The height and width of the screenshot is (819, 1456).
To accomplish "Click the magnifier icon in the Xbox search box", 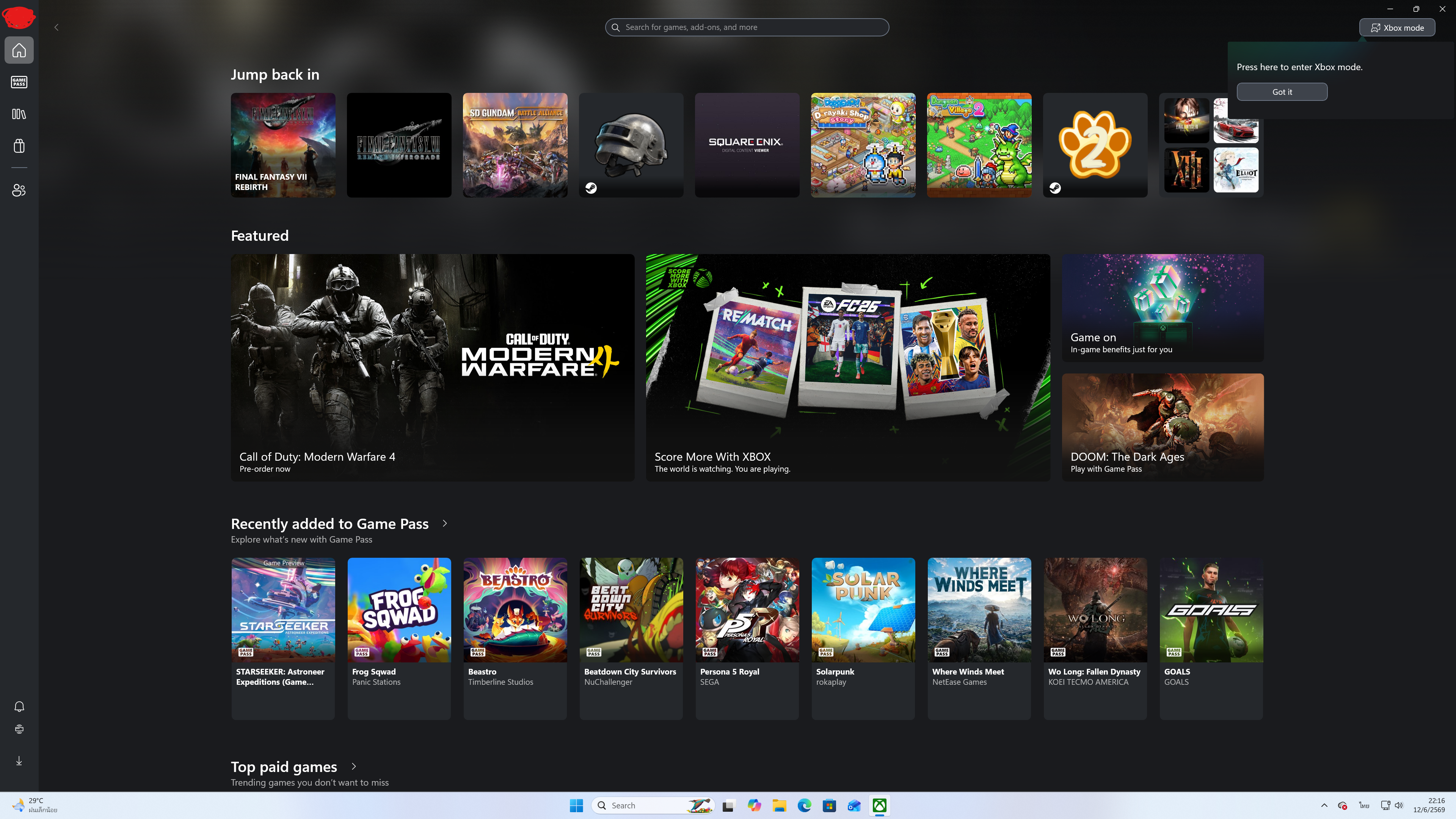I will point(615,27).
